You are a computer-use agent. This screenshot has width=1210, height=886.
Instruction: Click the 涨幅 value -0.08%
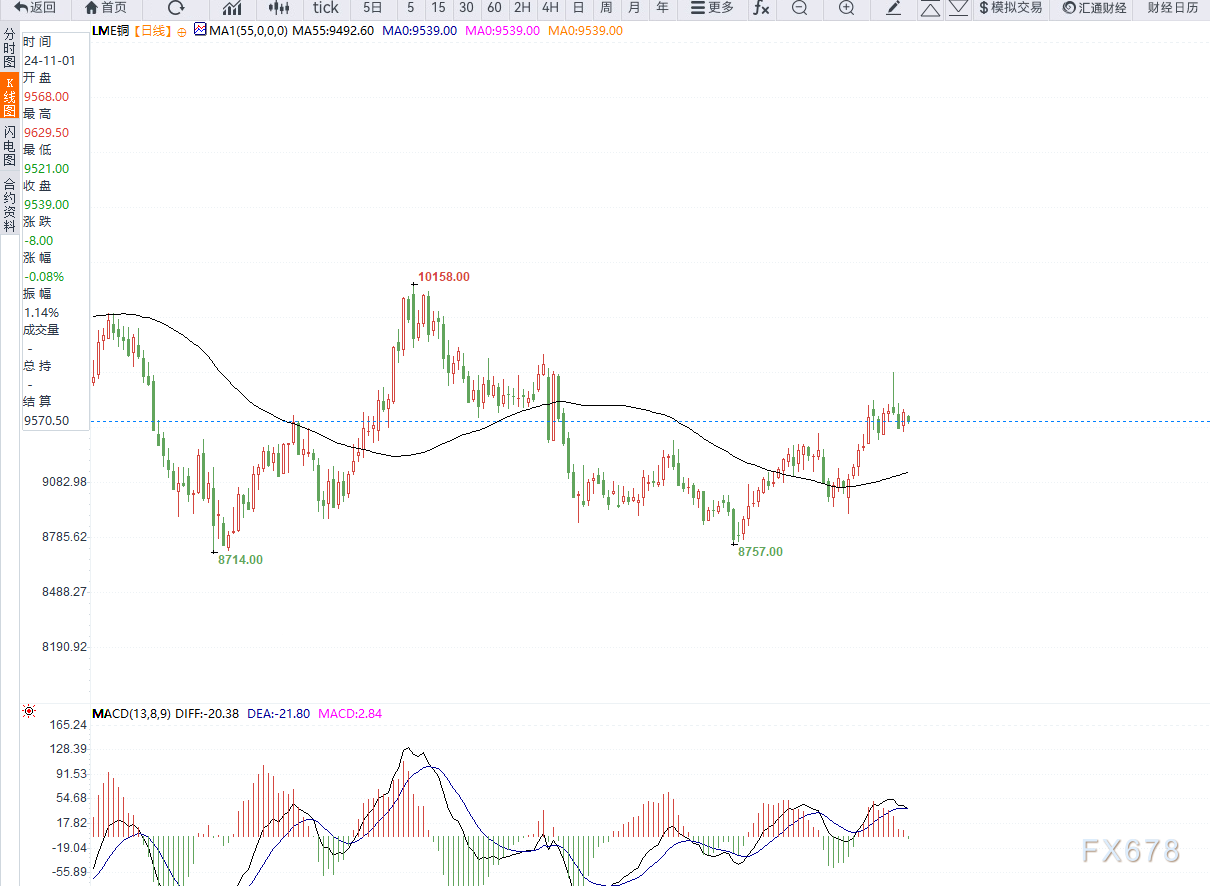44,277
